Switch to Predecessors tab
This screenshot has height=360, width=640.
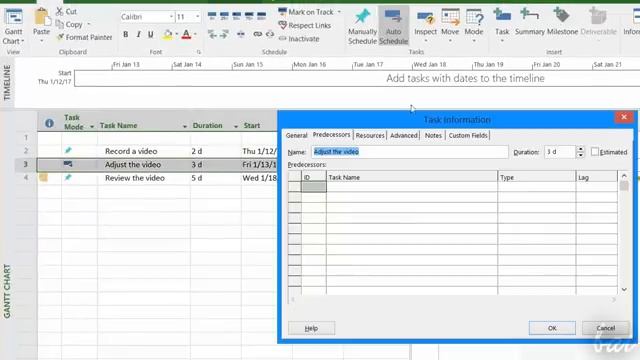[331, 135]
